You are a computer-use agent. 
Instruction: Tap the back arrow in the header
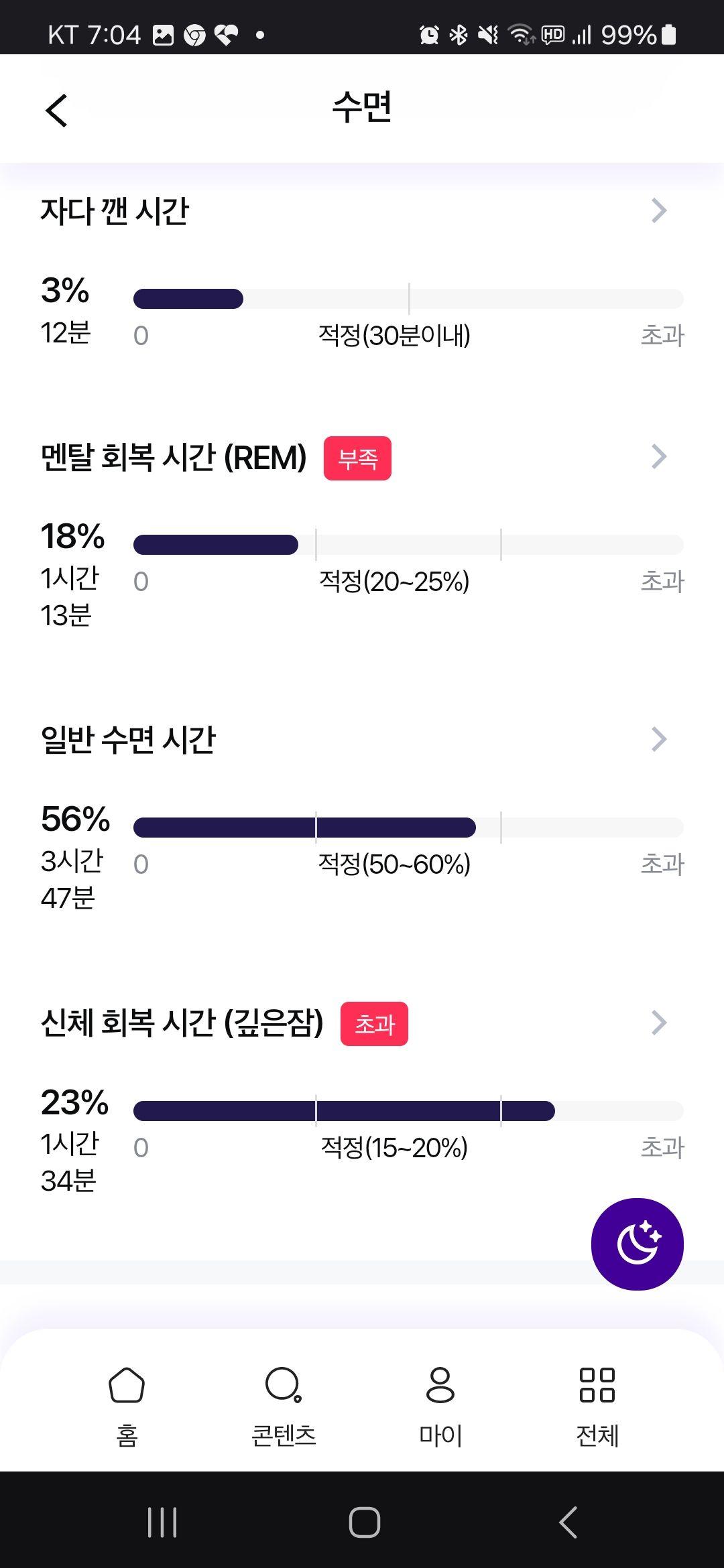[x=57, y=110]
